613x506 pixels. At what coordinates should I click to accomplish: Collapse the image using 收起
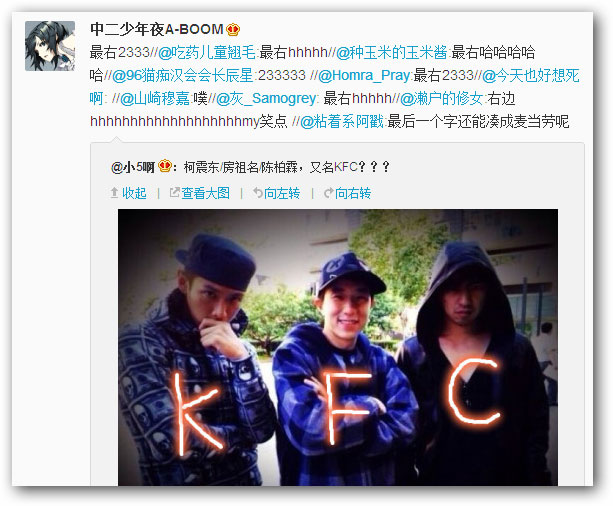134,193
